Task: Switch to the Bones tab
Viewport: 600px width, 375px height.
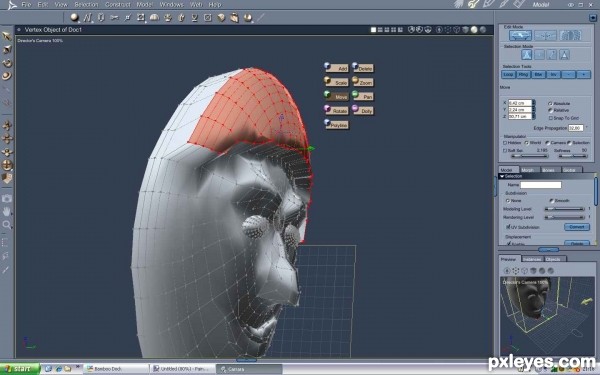Action: point(548,170)
